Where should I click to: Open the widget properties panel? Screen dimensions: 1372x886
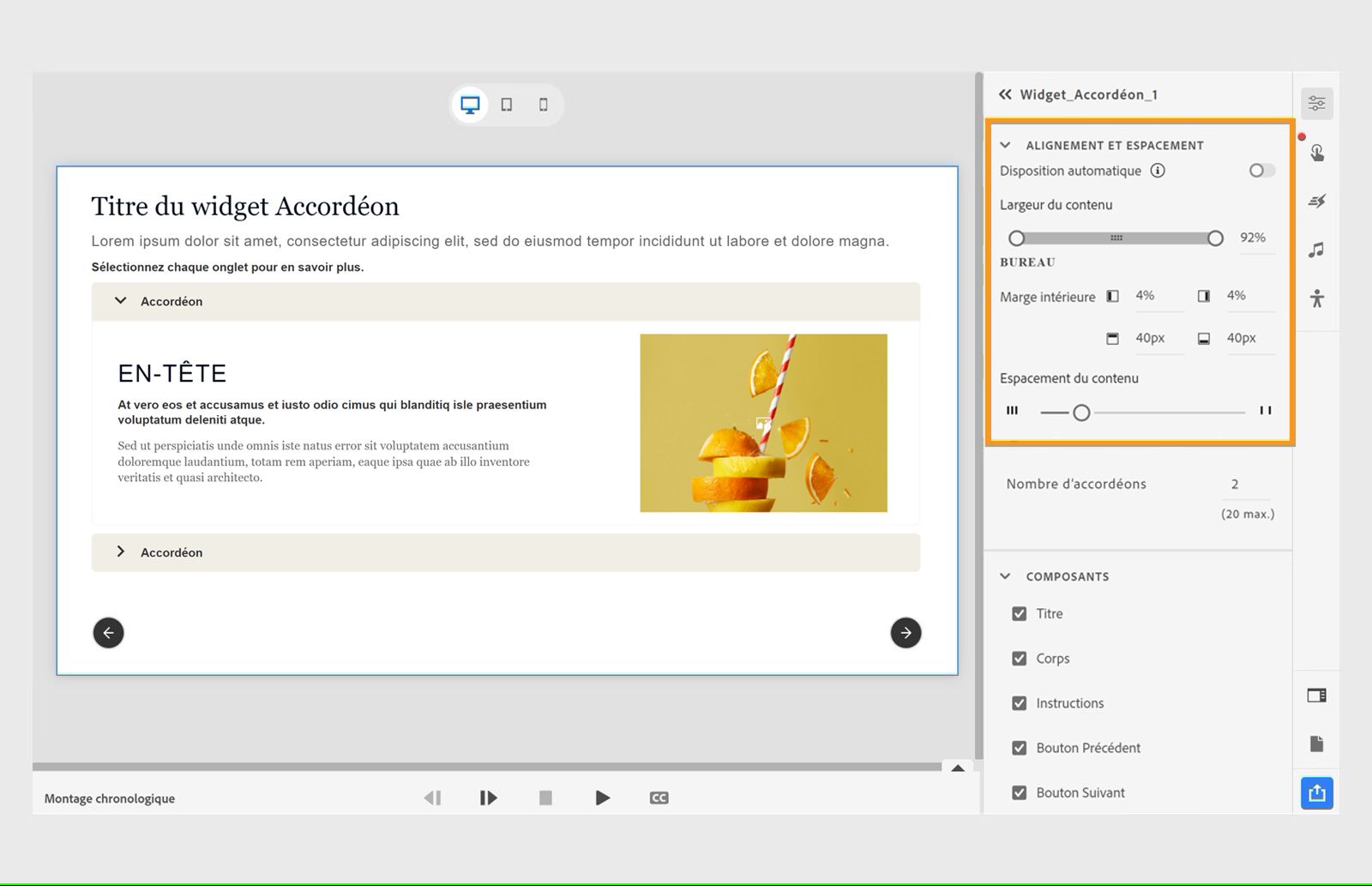pos(1317,103)
